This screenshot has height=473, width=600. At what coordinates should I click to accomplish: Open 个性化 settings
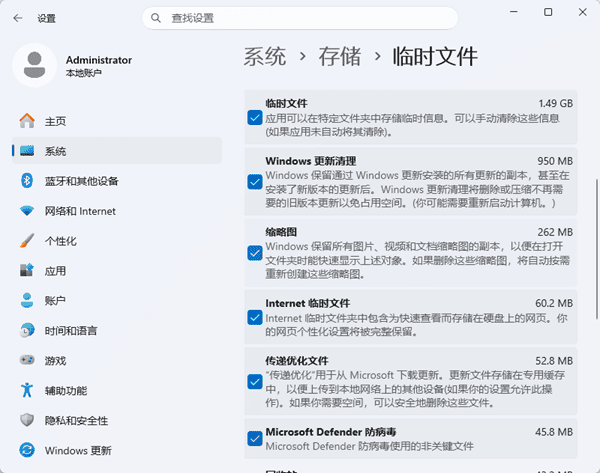coord(117,241)
